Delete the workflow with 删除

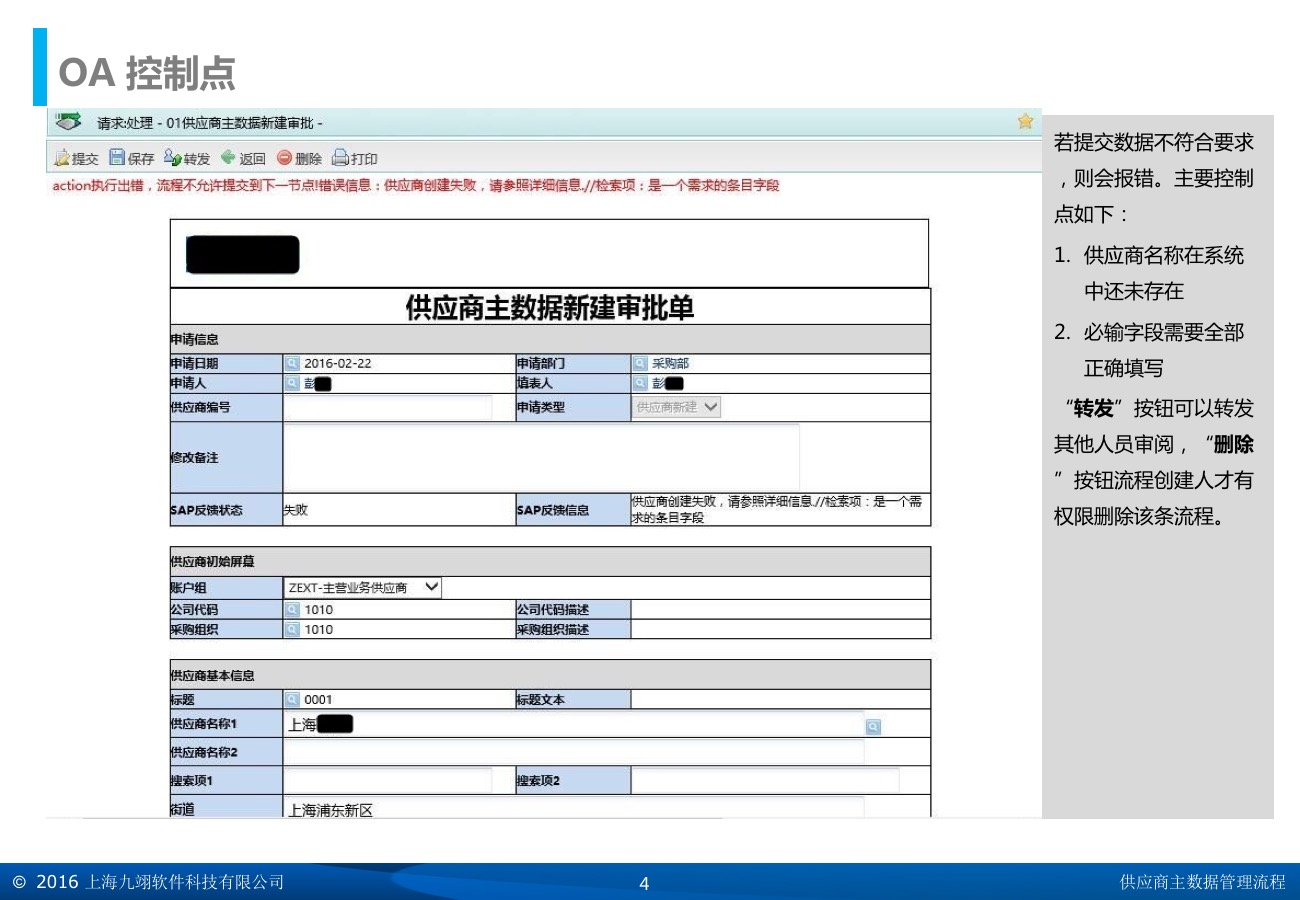tap(299, 158)
